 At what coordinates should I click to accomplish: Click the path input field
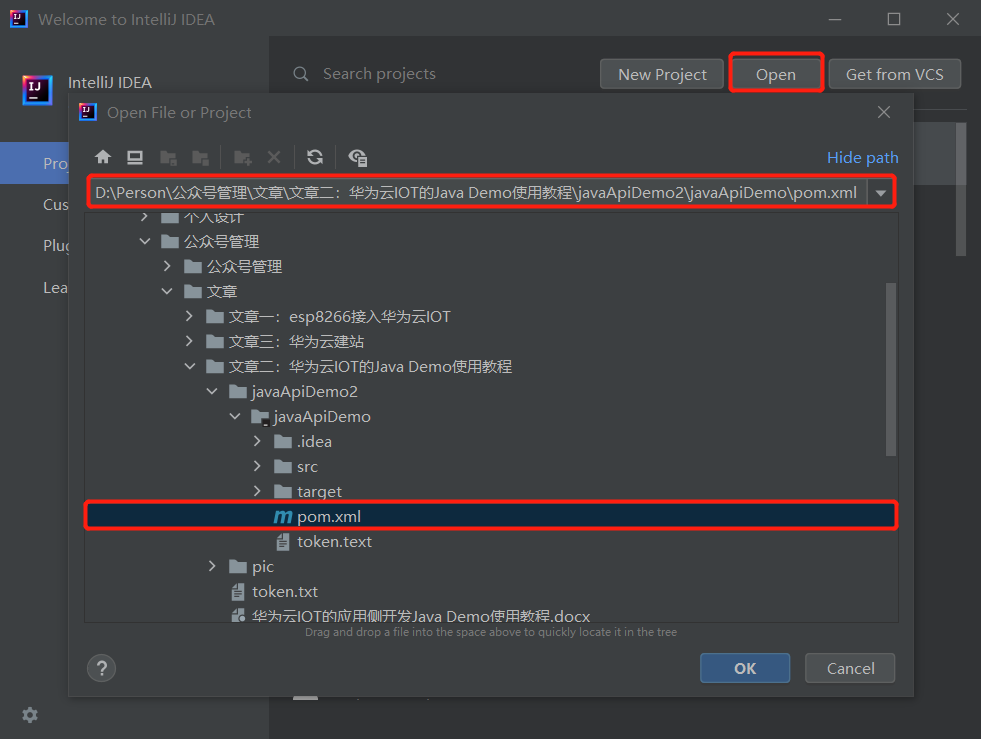click(477, 193)
